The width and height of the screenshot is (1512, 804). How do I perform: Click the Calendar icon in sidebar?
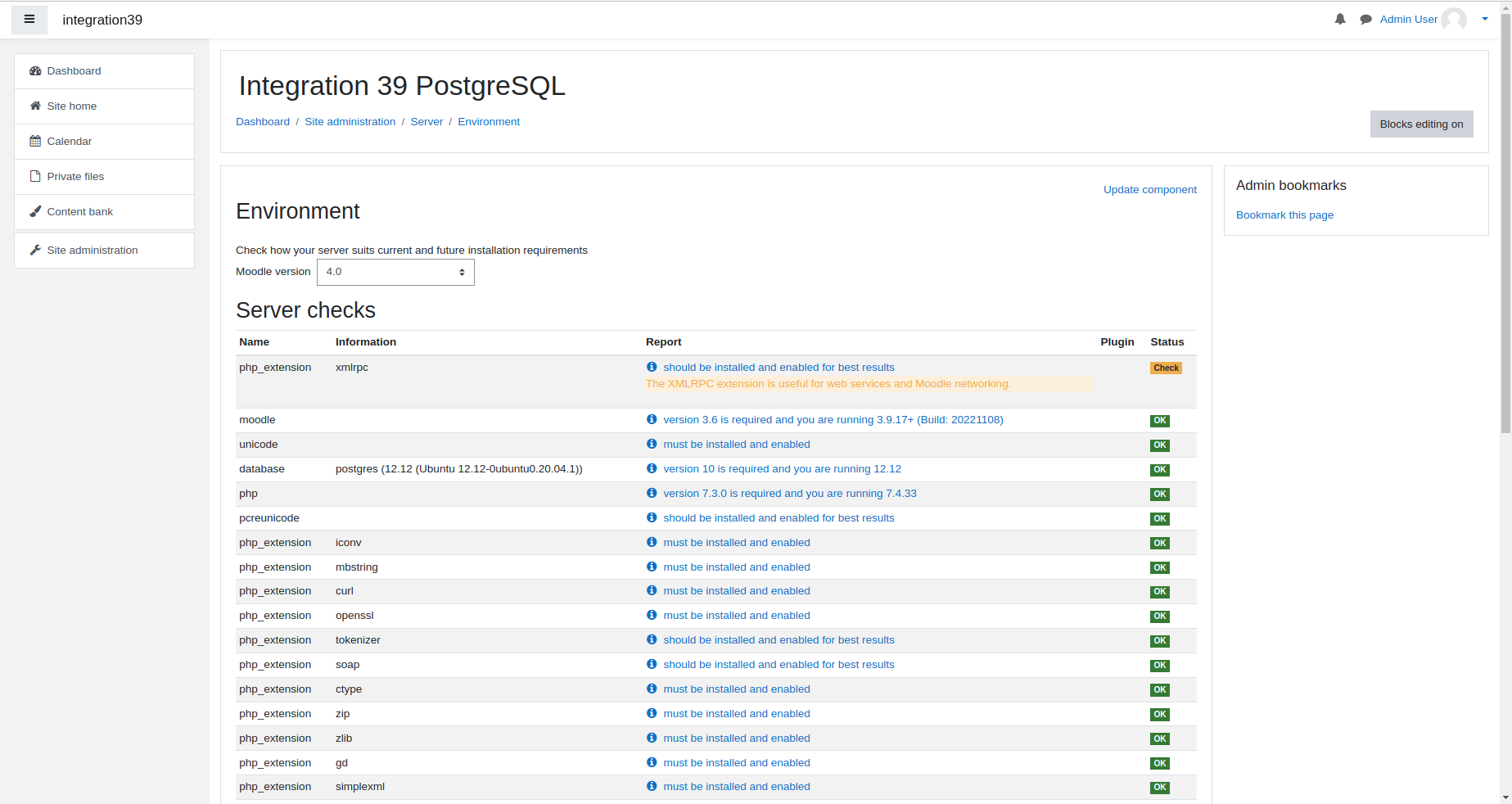click(35, 142)
